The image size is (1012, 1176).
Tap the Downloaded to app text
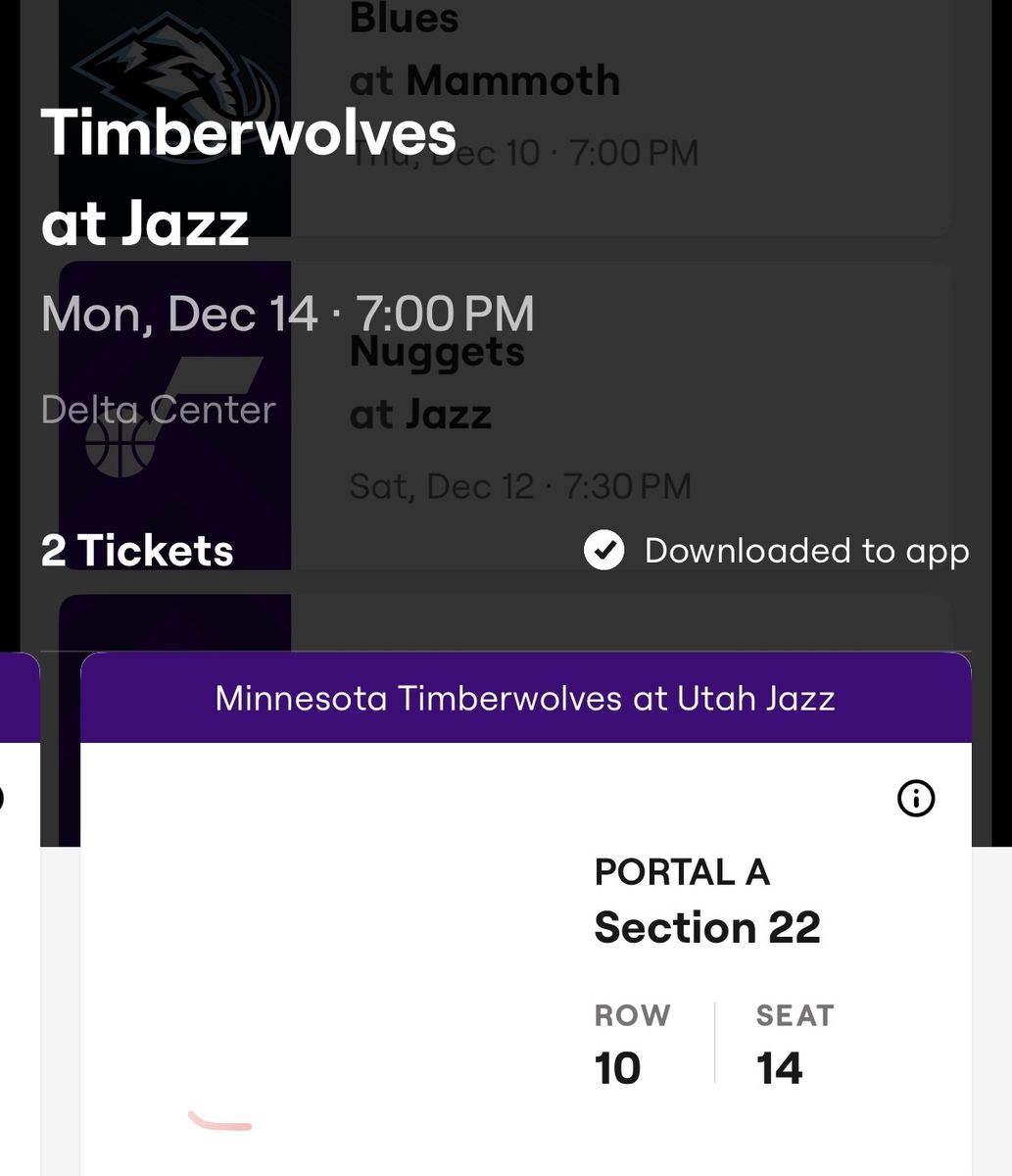tap(806, 550)
